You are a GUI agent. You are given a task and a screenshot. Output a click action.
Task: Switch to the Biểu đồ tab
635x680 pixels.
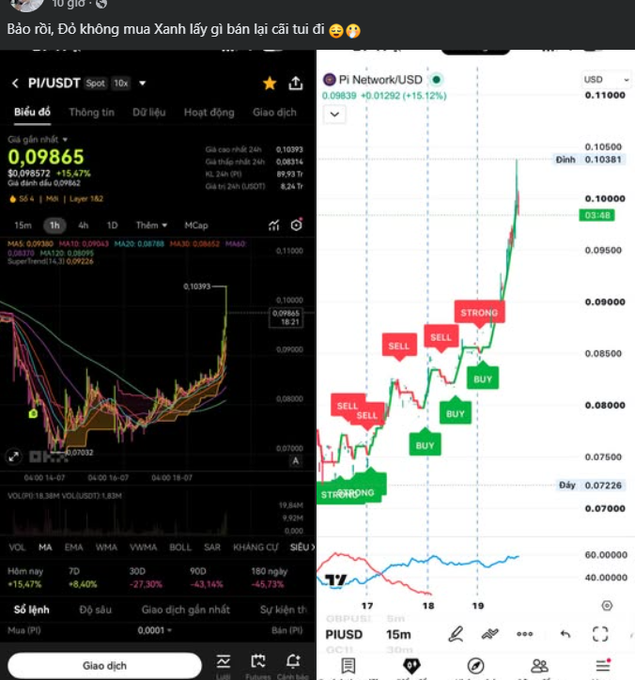32,112
